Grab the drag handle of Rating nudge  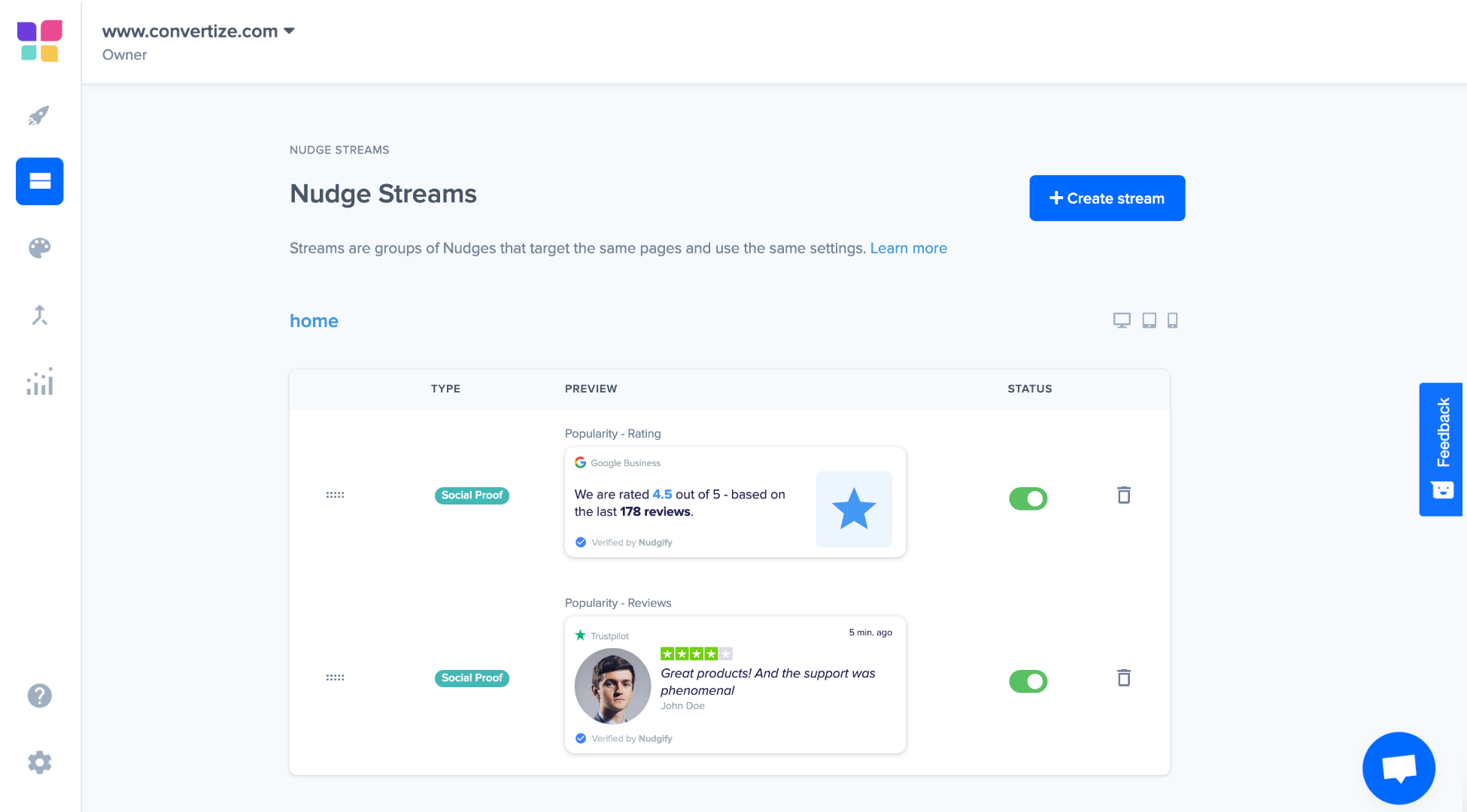[x=335, y=495]
